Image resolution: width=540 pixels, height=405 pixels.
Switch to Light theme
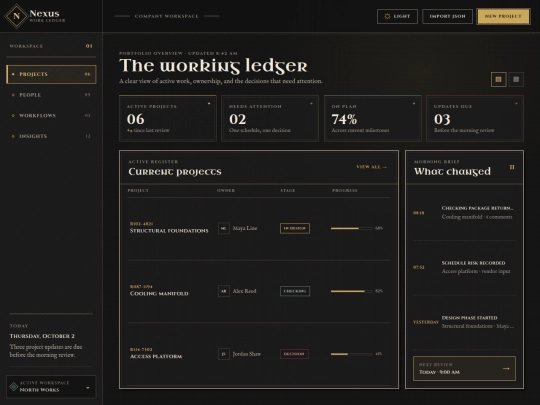pyautogui.click(x=397, y=16)
